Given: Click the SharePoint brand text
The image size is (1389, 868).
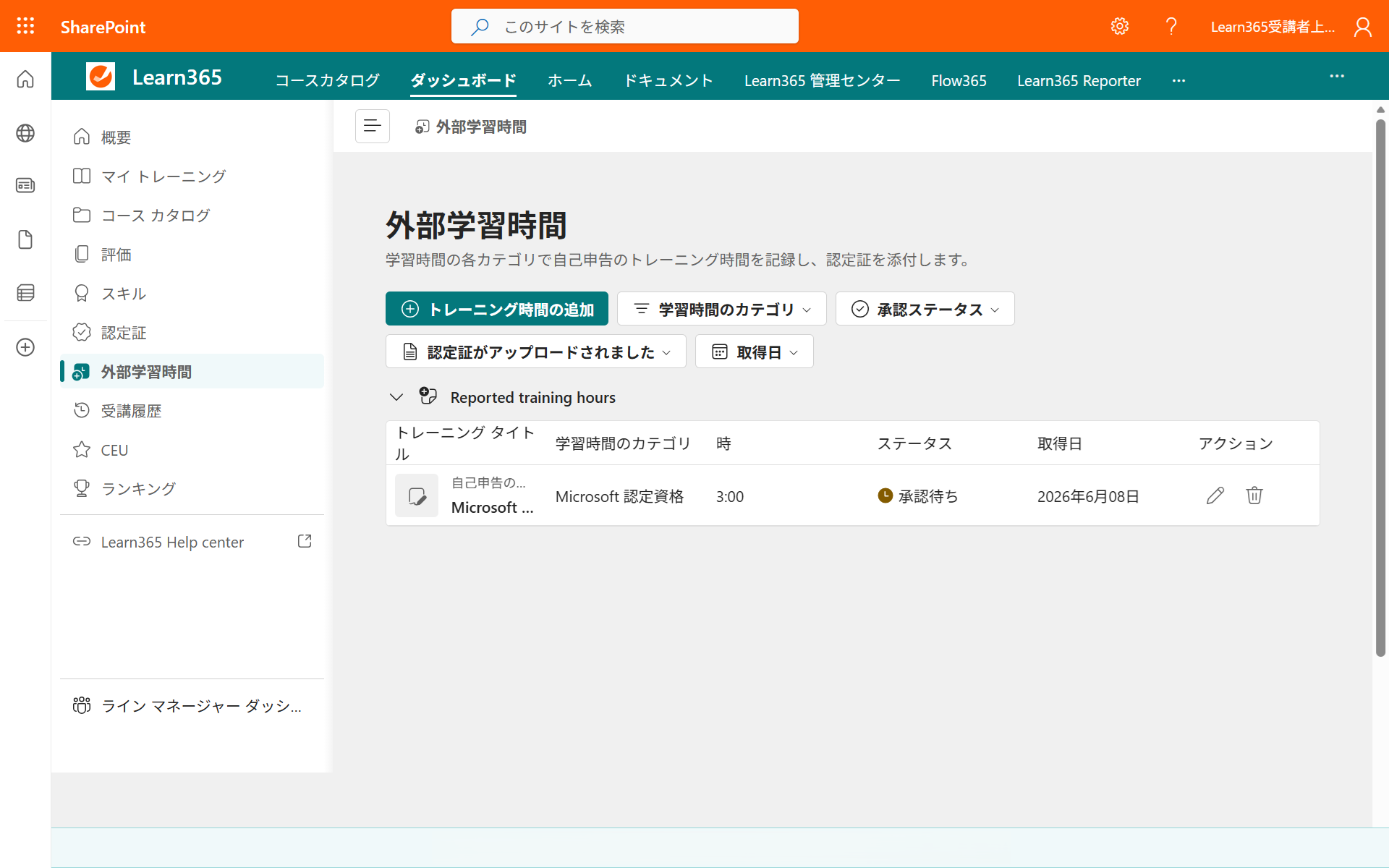Looking at the screenshot, I should pos(103,27).
